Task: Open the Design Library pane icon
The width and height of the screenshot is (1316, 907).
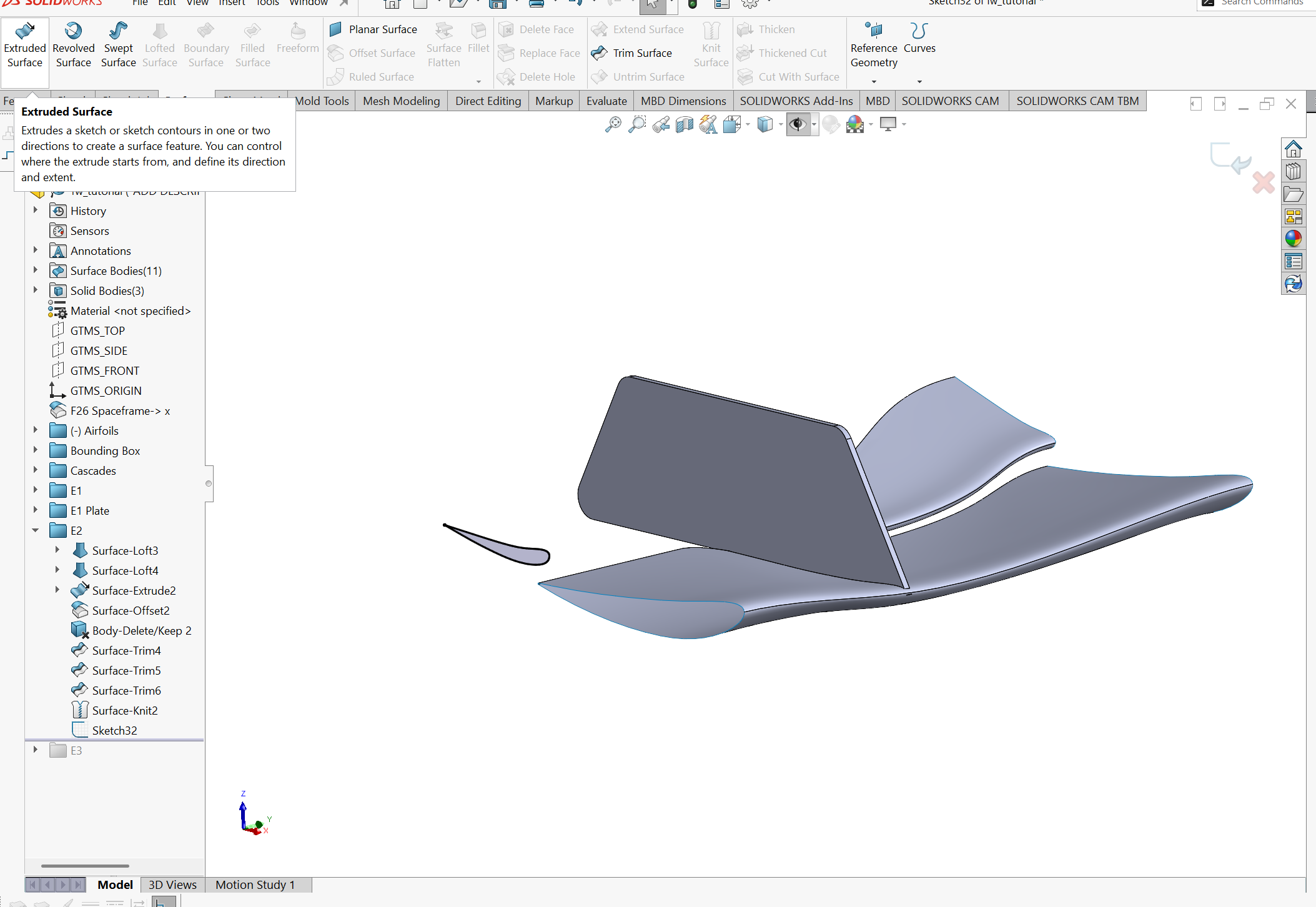Action: [x=1293, y=171]
